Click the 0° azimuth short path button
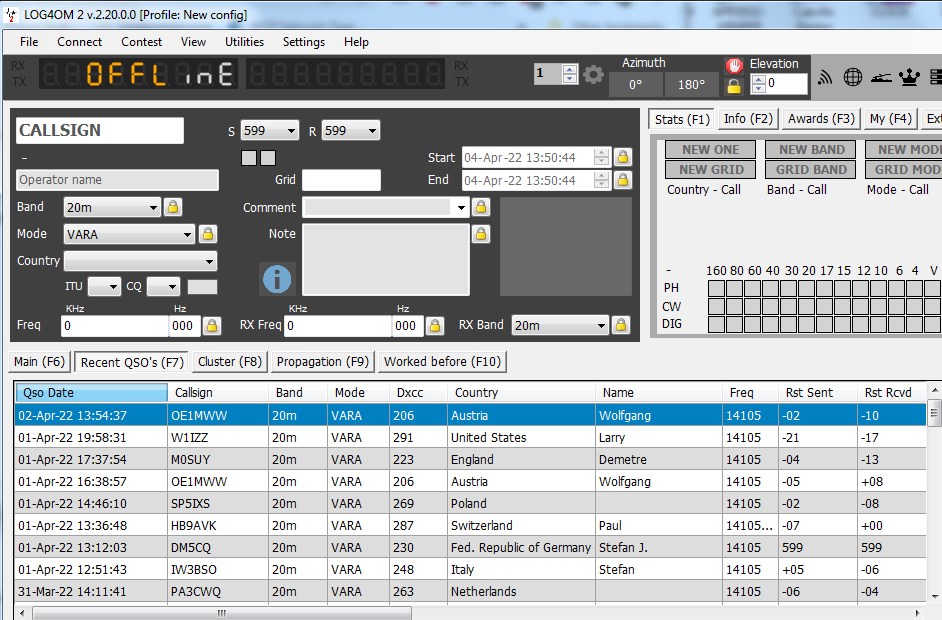Image resolution: width=942 pixels, height=620 pixels. point(636,85)
